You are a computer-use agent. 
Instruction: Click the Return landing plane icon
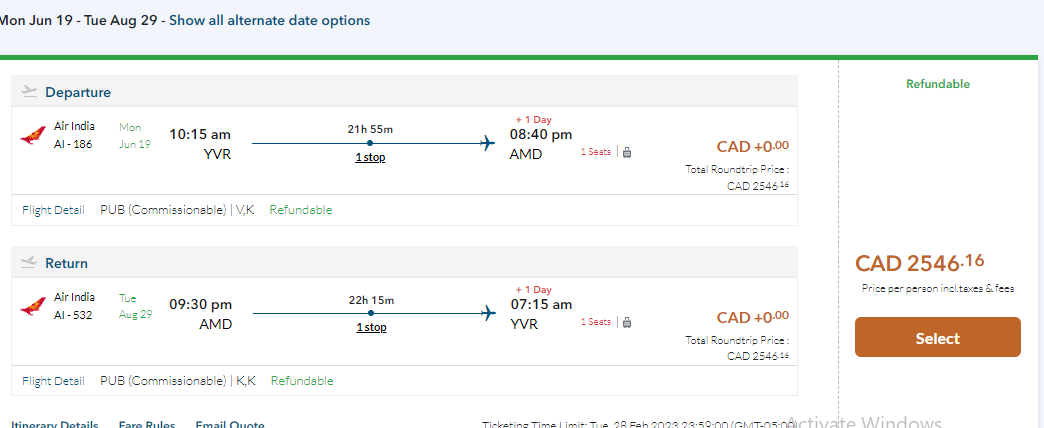pyautogui.click(x=29, y=263)
